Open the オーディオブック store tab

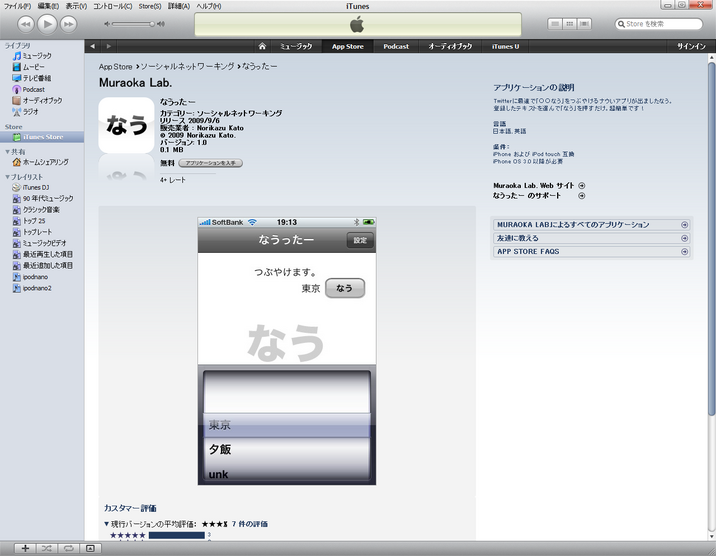[450, 46]
